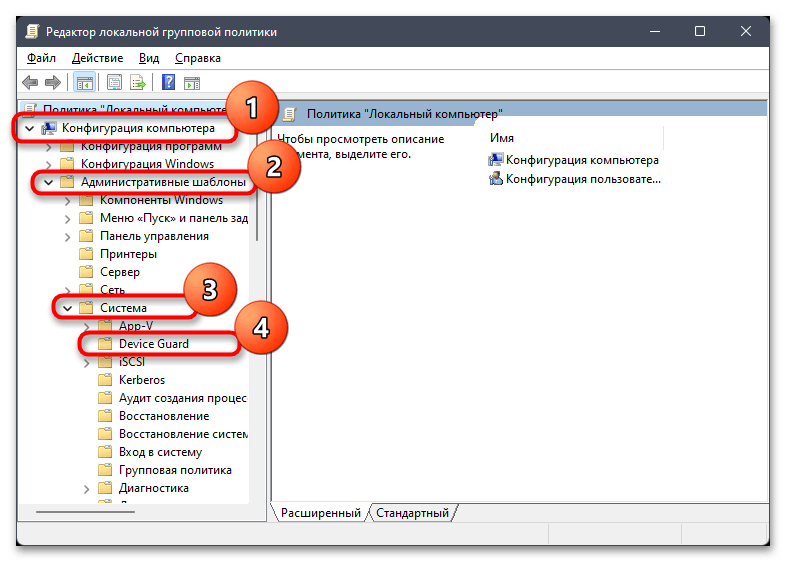786x562 pixels.
Task: Click the blue Help question mark icon
Action: 168,82
